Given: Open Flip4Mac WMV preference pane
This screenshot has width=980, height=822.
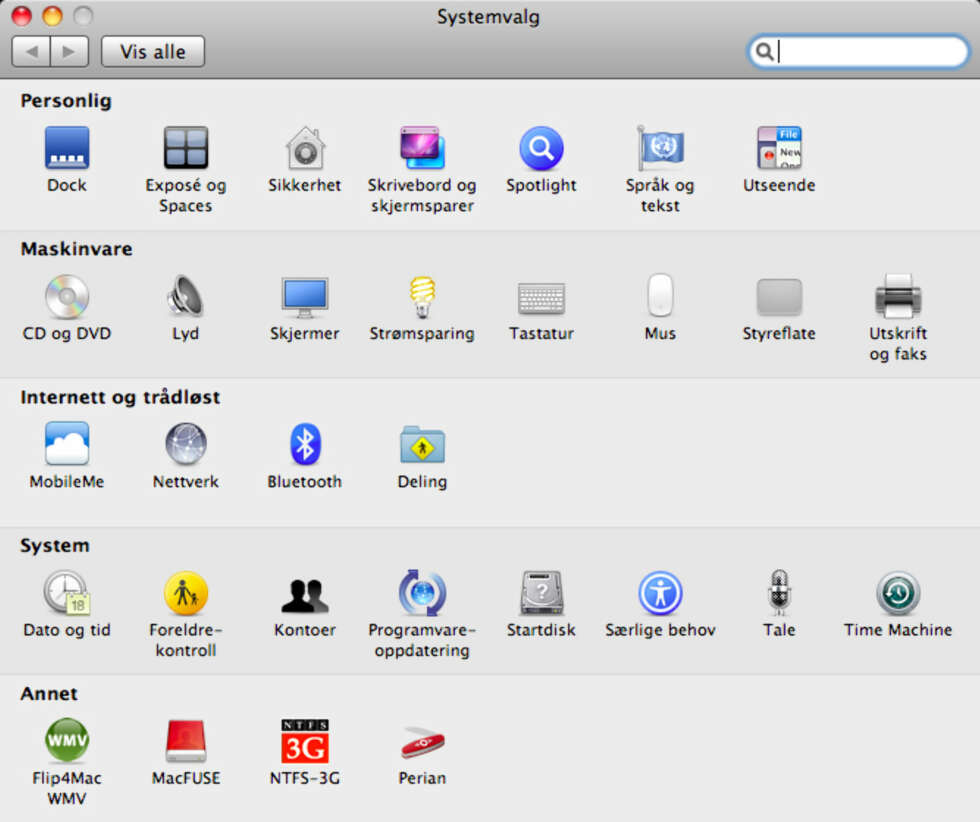Looking at the screenshot, I should (x=67, y=740).
